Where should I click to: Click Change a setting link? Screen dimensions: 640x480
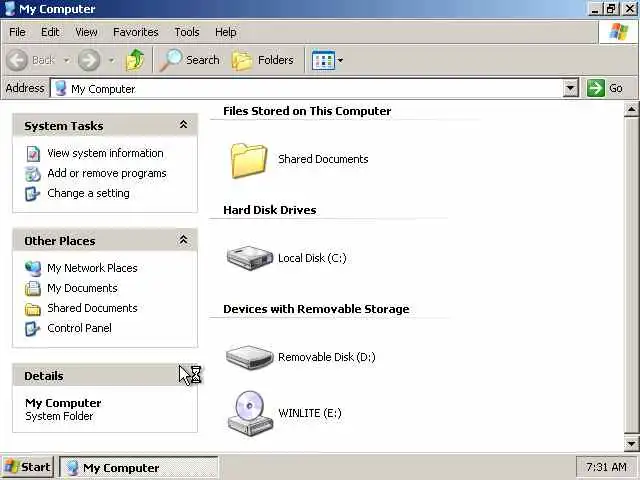point(89,193)
